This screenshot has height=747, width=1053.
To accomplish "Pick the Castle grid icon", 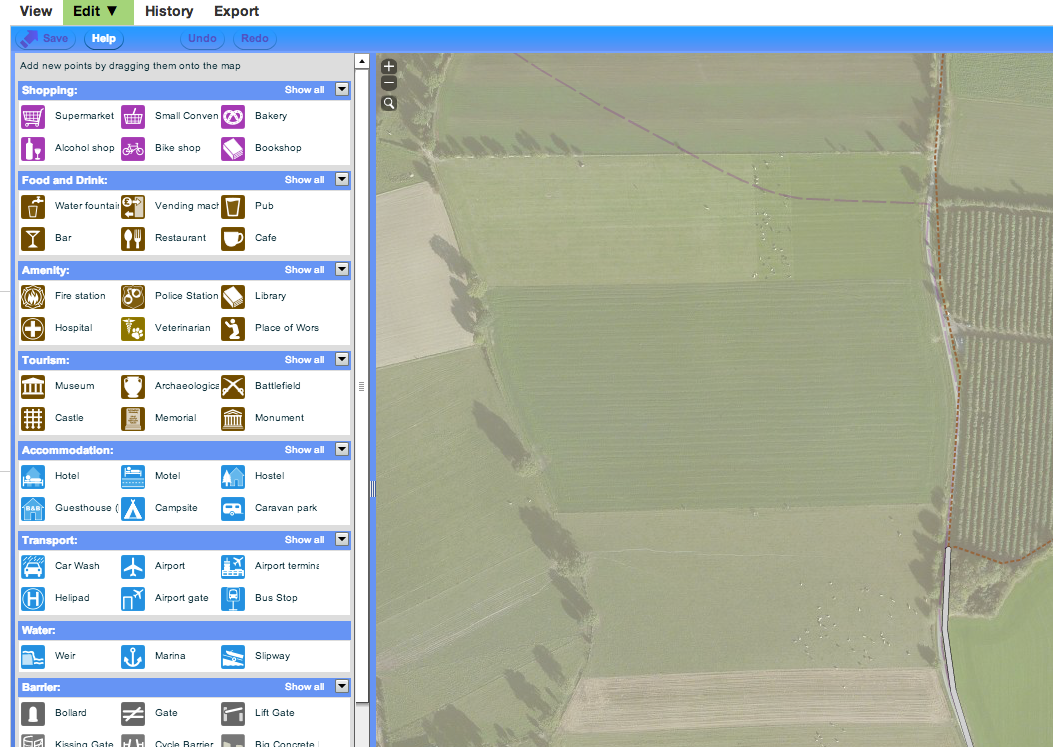I will point(33,419).
